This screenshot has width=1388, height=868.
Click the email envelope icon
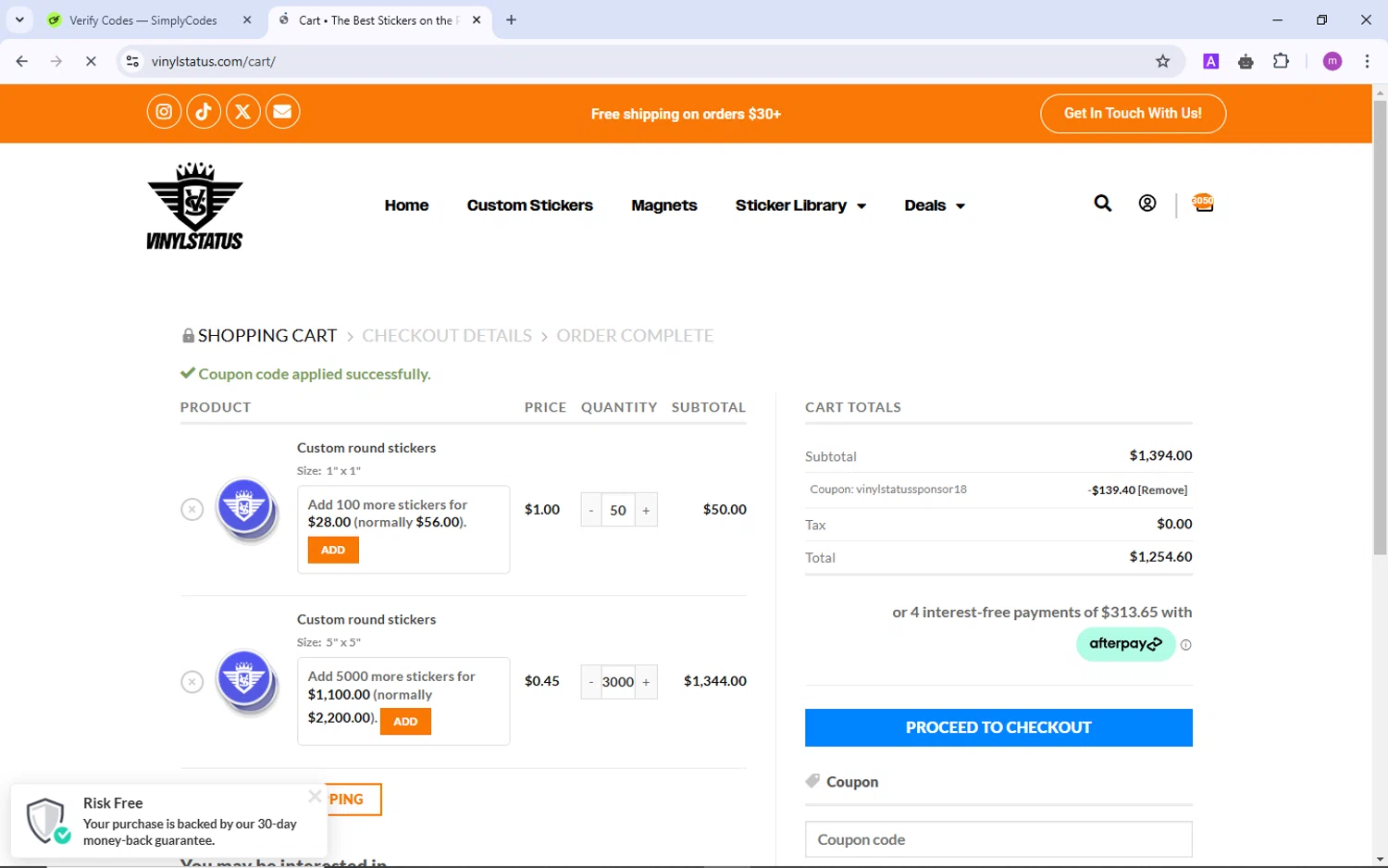coord(283,112)
